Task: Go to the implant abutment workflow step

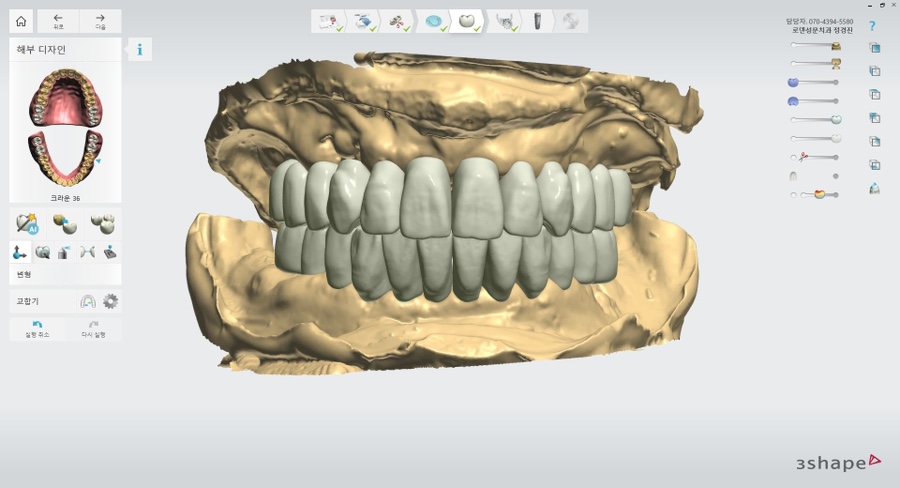Action: pyautogui.click(x=538, y=22)
